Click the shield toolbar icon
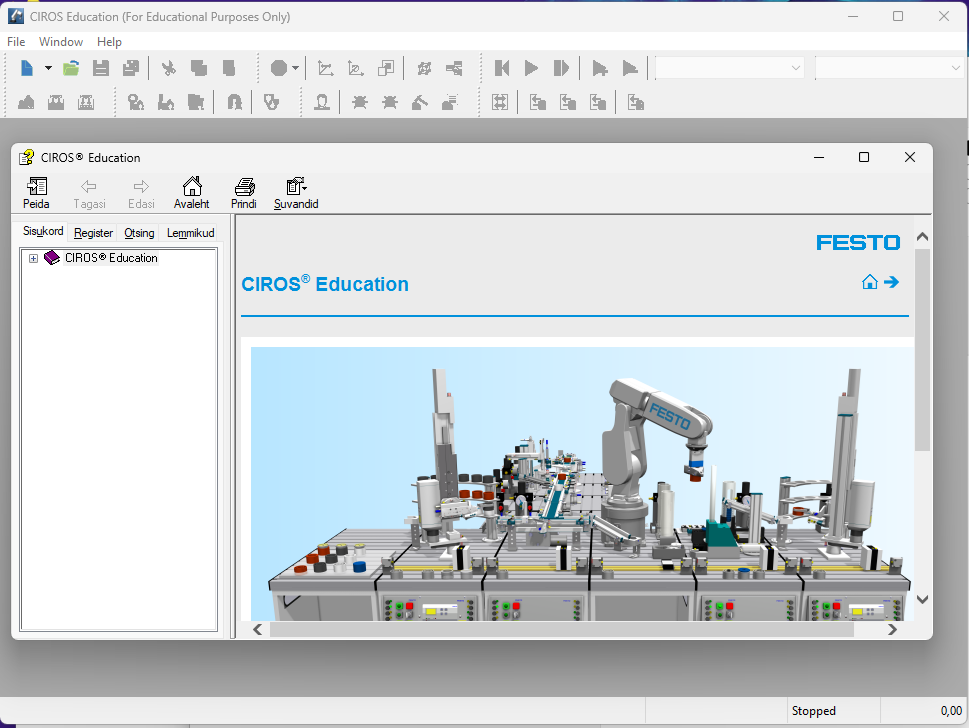The height and width of the screenshot is (728, 969). [x=271, y=102]
